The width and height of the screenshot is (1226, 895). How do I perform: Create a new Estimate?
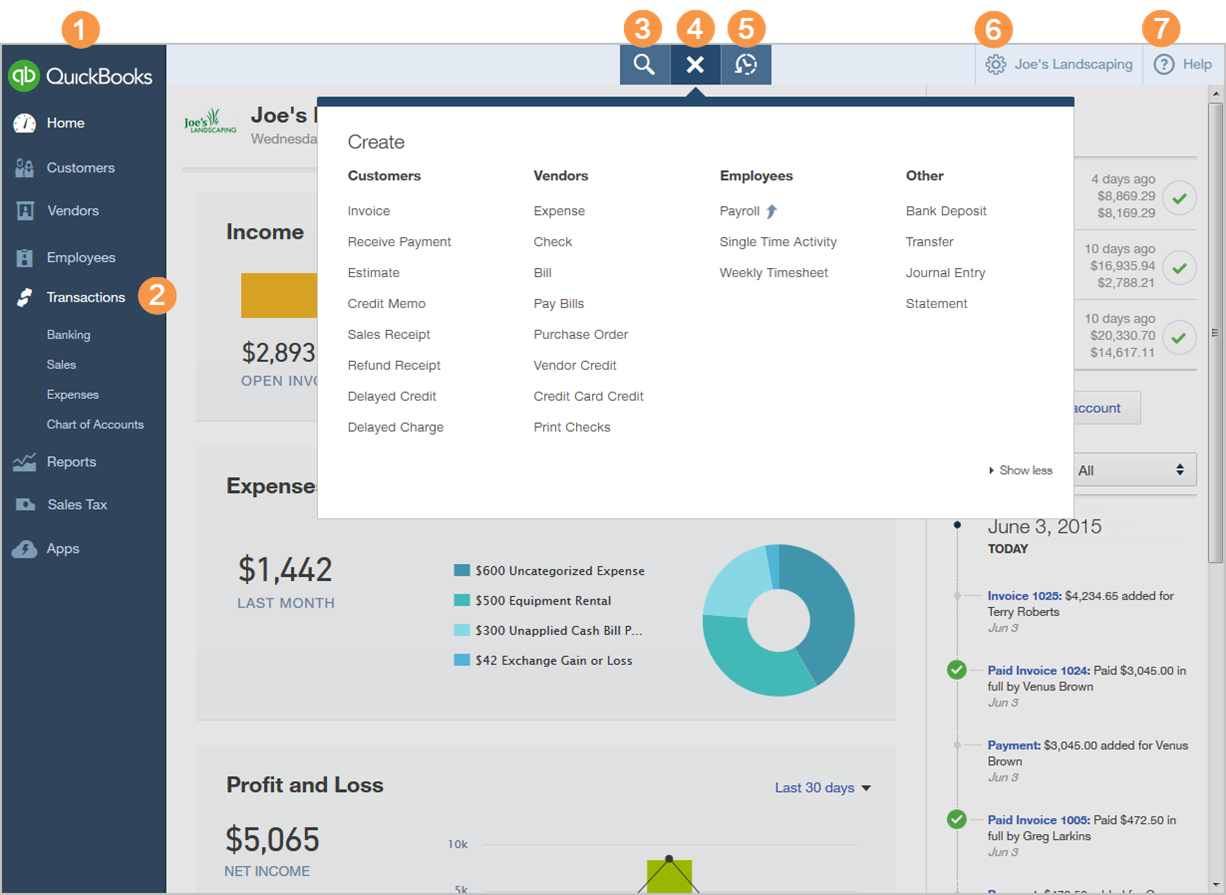tap(374, 273)
